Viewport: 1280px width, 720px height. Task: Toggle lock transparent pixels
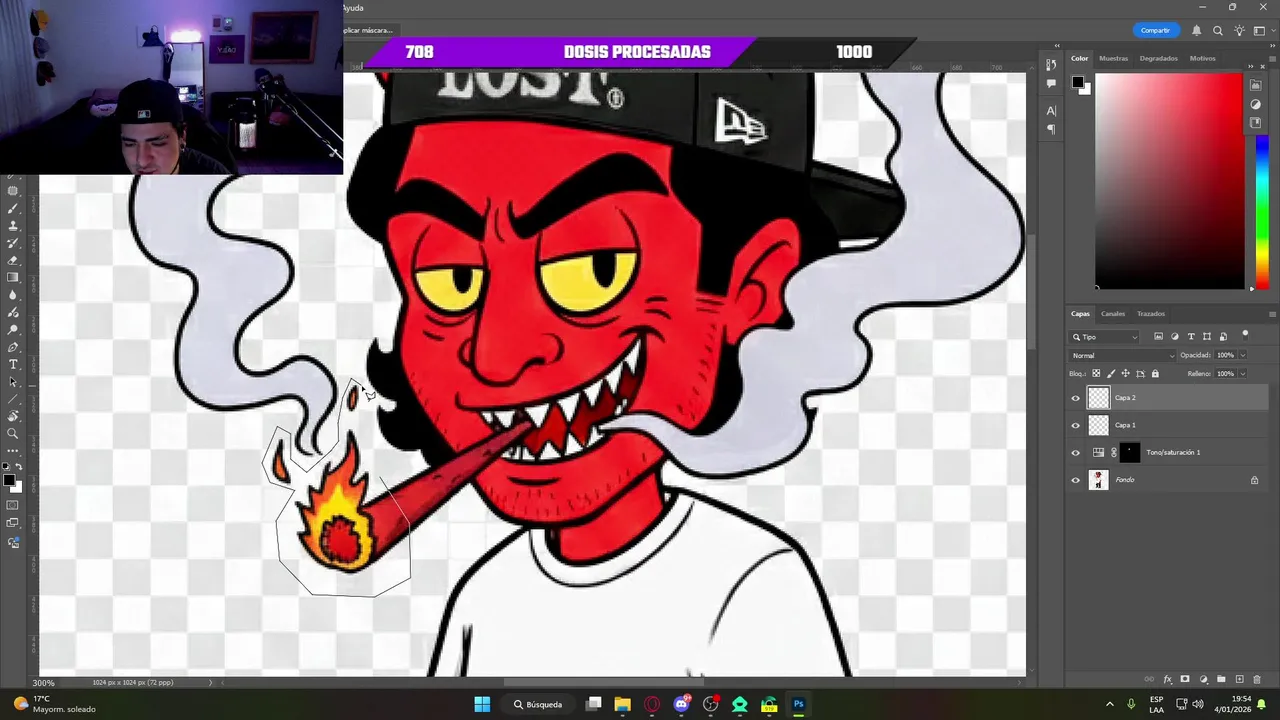point(1096,373)
